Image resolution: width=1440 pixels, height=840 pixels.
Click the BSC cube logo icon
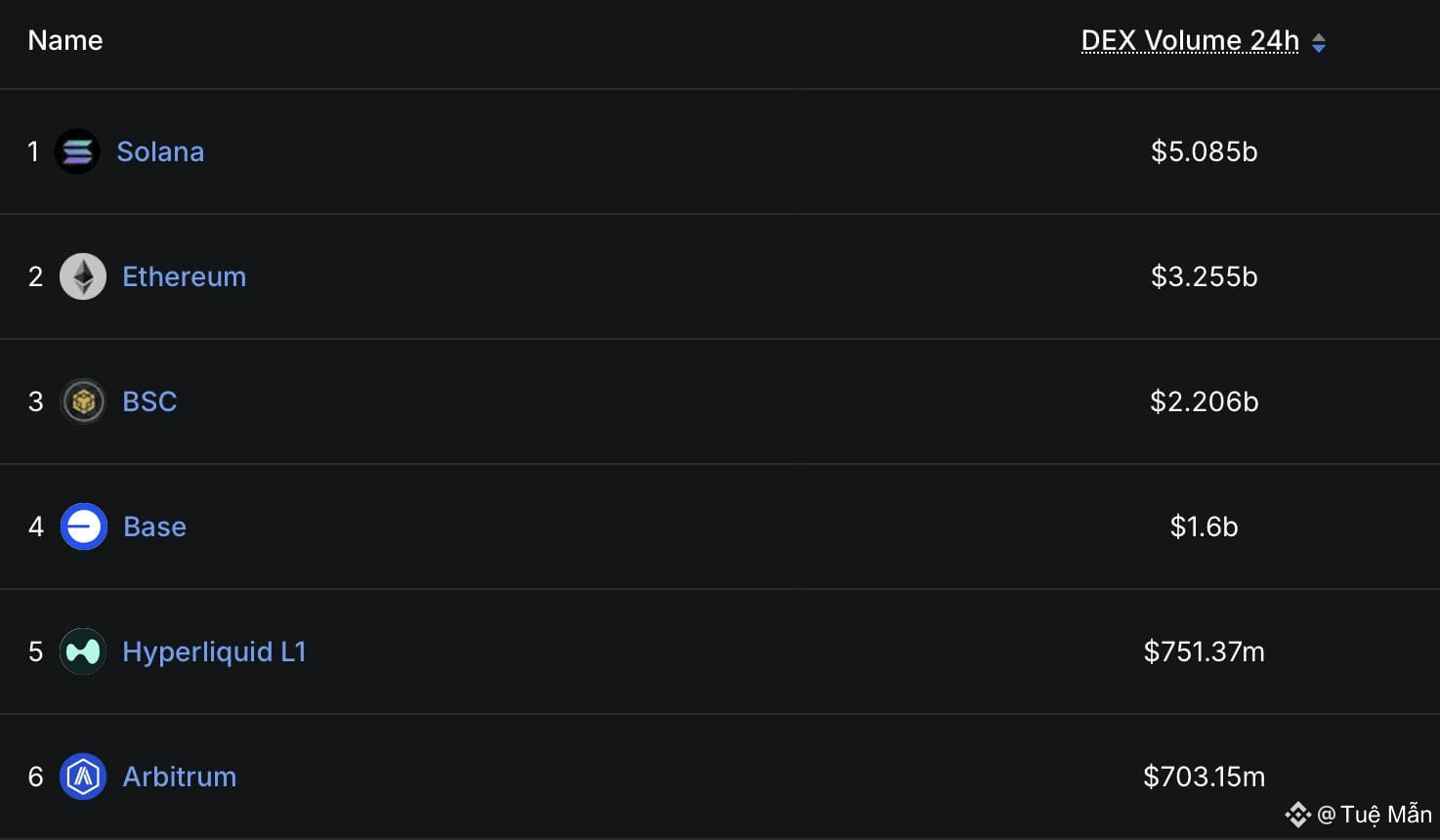point(83,401)
